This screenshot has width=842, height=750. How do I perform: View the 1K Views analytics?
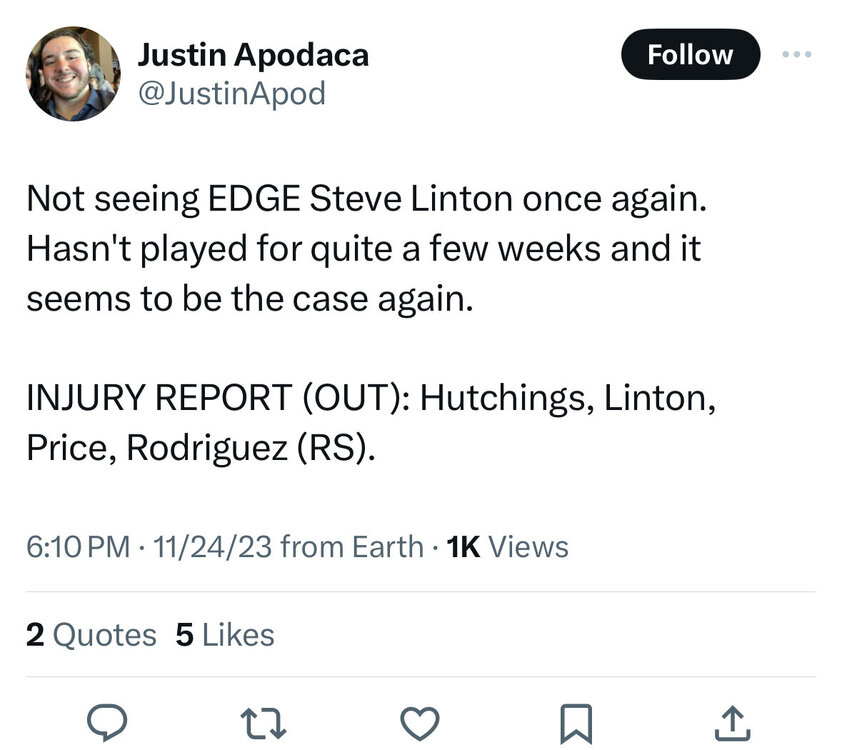click(508, 547)
